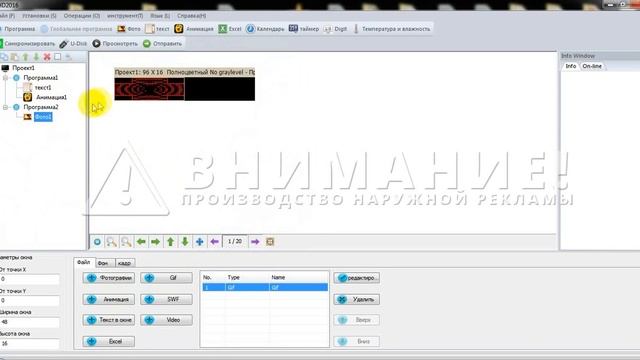640x360 pixels.
Task: Switch to the кадр tab
Action: [124, 263]
